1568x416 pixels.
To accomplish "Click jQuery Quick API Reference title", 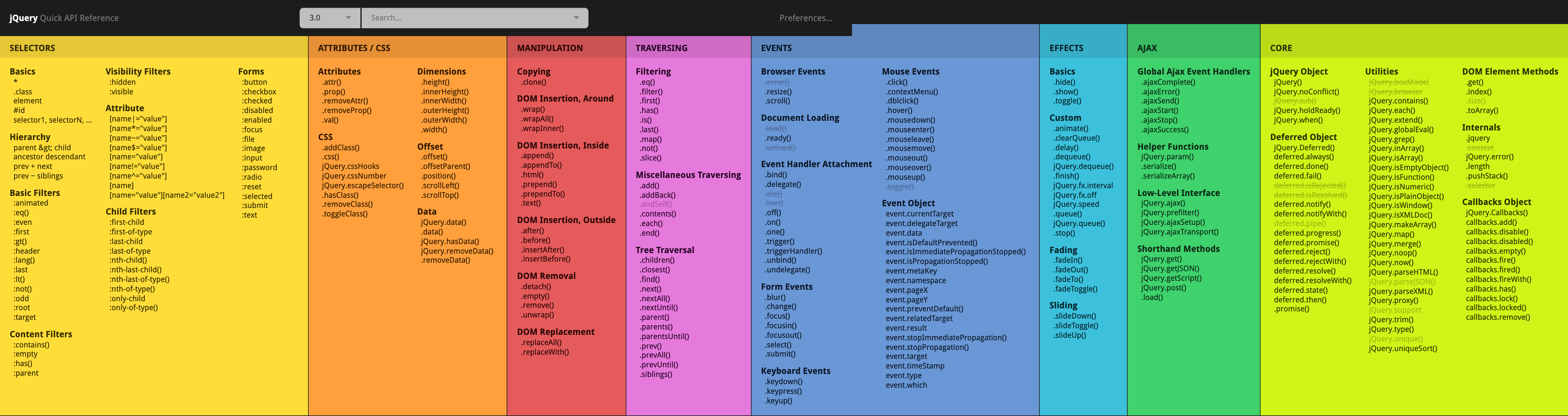I will click(64, 18).
